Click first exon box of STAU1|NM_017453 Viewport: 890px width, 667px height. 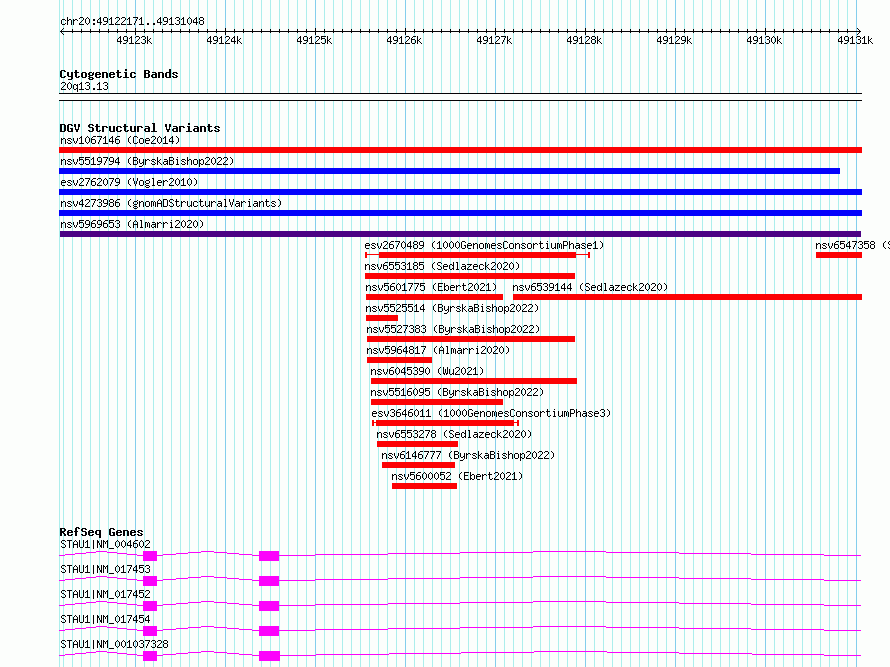point(150,581)
